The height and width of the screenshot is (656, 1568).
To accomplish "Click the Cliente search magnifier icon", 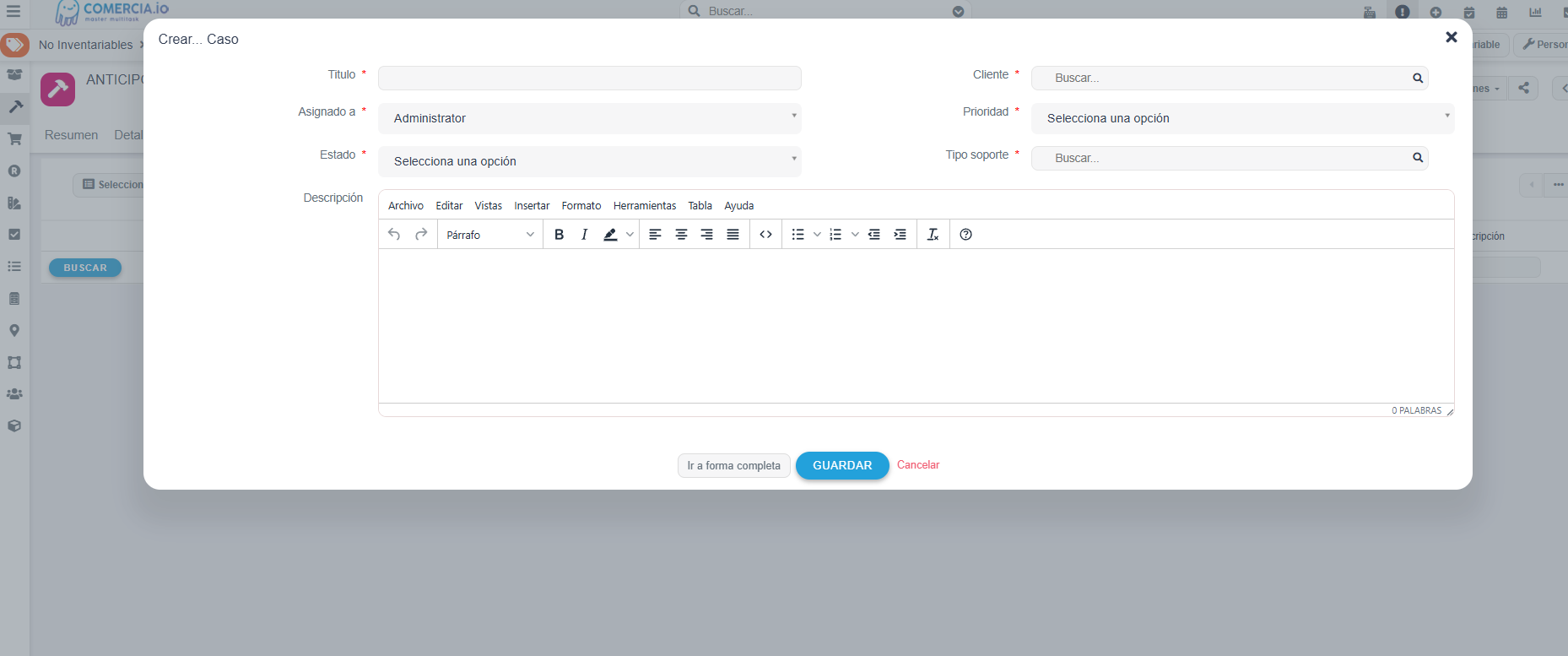I will pos(1418,78).
